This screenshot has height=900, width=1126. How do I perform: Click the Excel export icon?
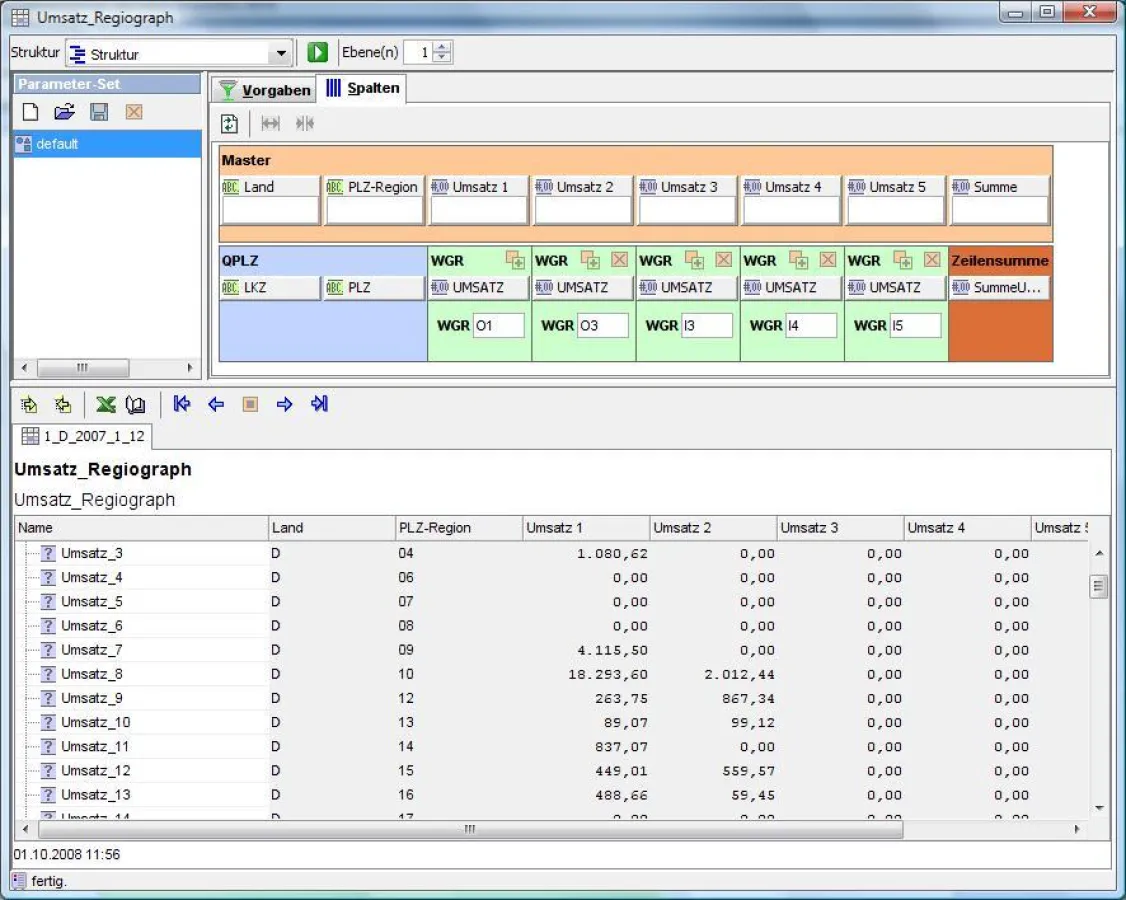click(106, 405)
